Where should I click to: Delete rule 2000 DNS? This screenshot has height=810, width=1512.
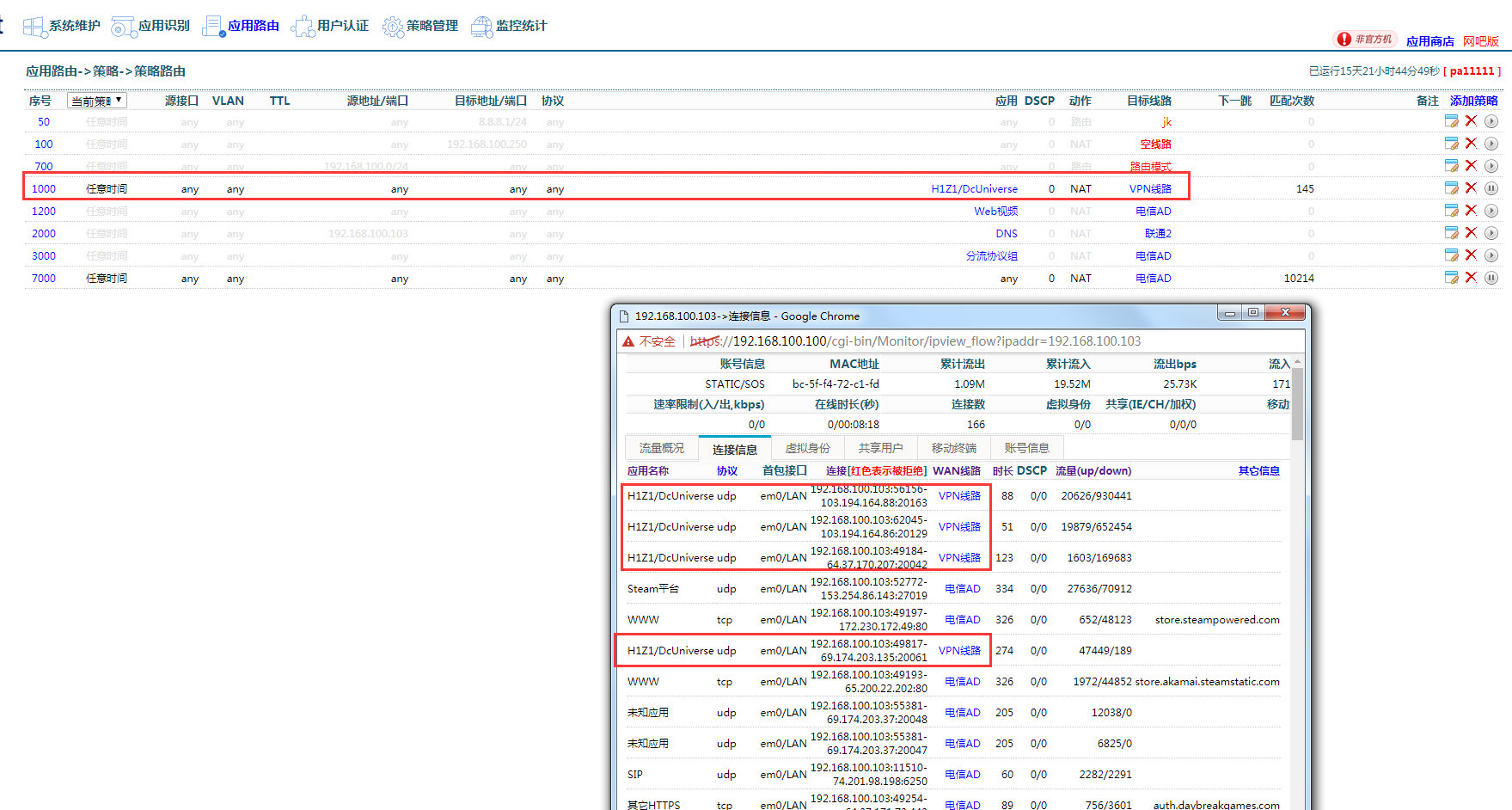(1471, 233)
